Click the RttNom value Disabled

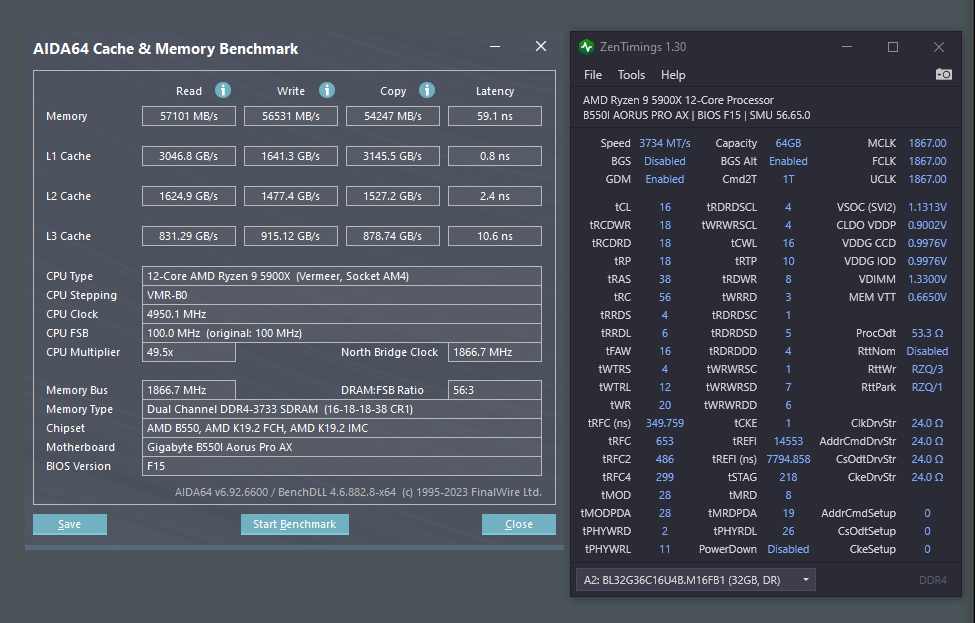click(x=927, y=351)
